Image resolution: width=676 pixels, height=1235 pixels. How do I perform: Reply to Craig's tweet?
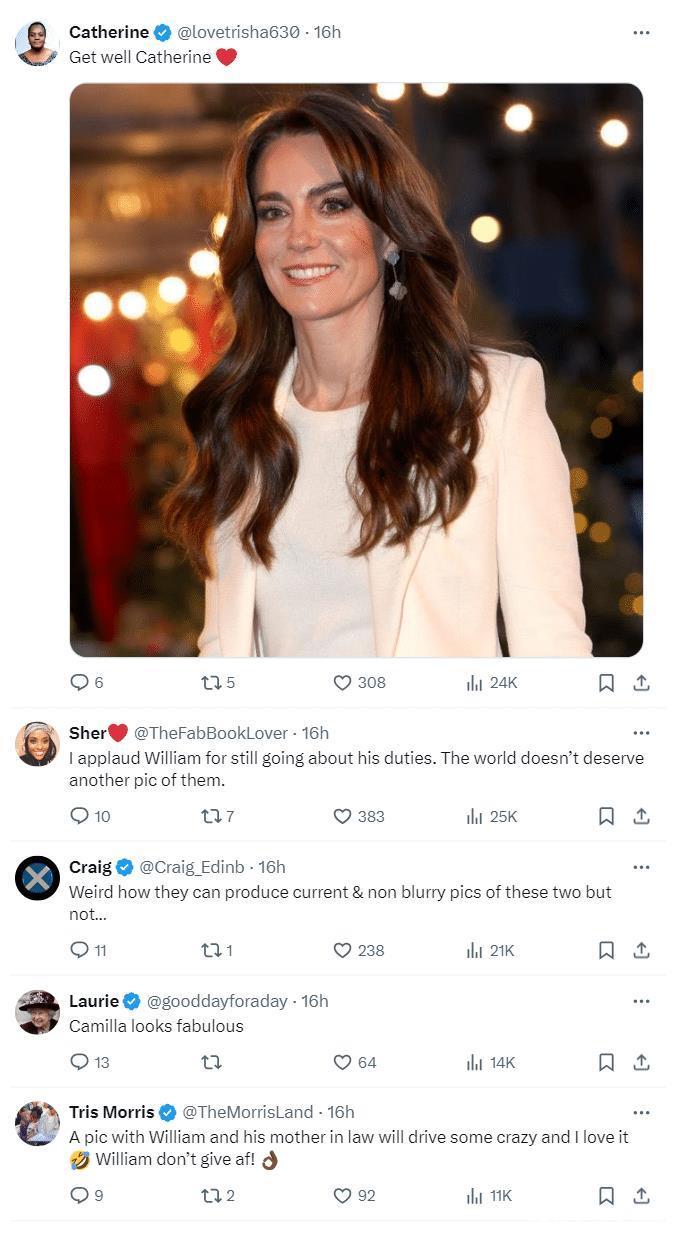coord(80,950)
